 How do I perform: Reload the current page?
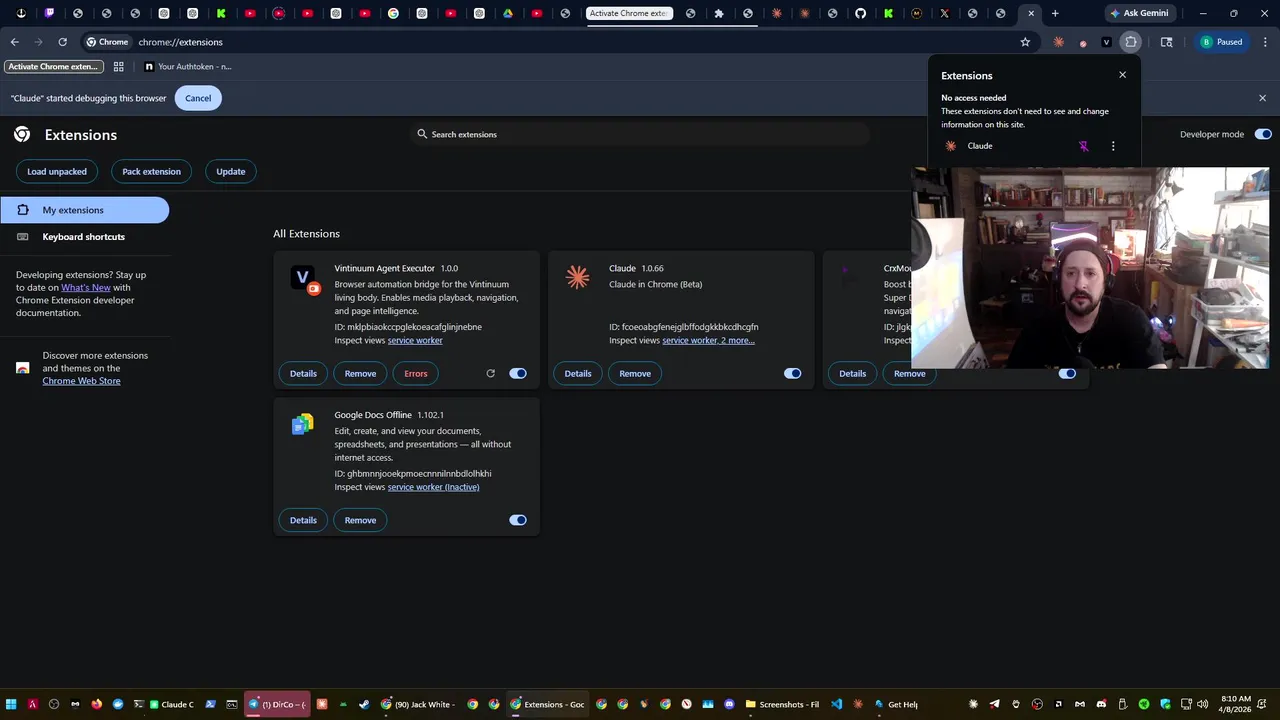[62, 42]
